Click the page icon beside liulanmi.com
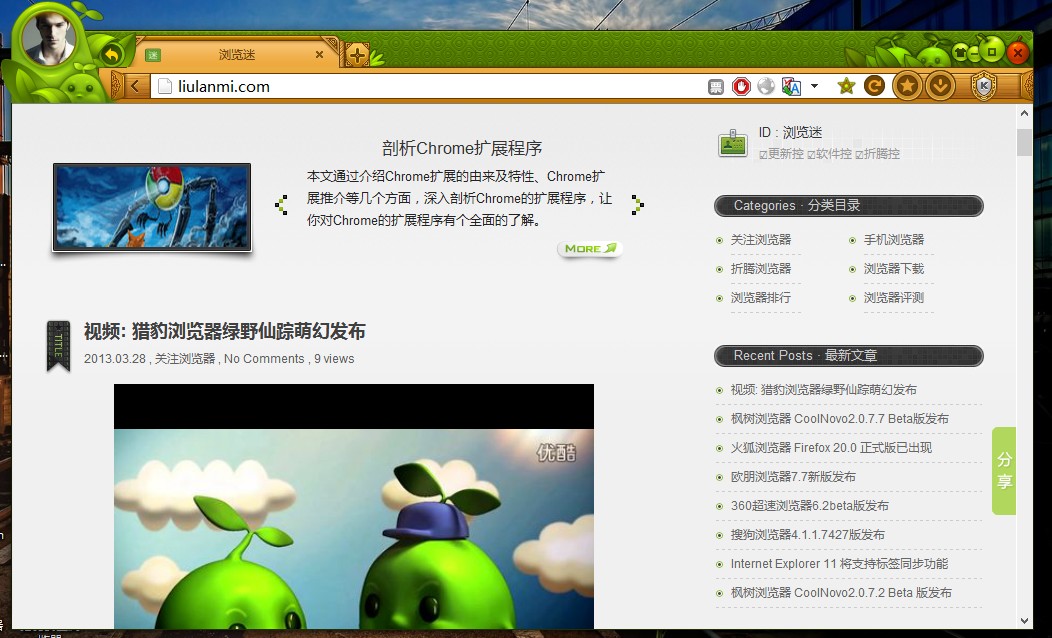The width and height of the screenshot is (1052, 638). [x=164, y=86]
